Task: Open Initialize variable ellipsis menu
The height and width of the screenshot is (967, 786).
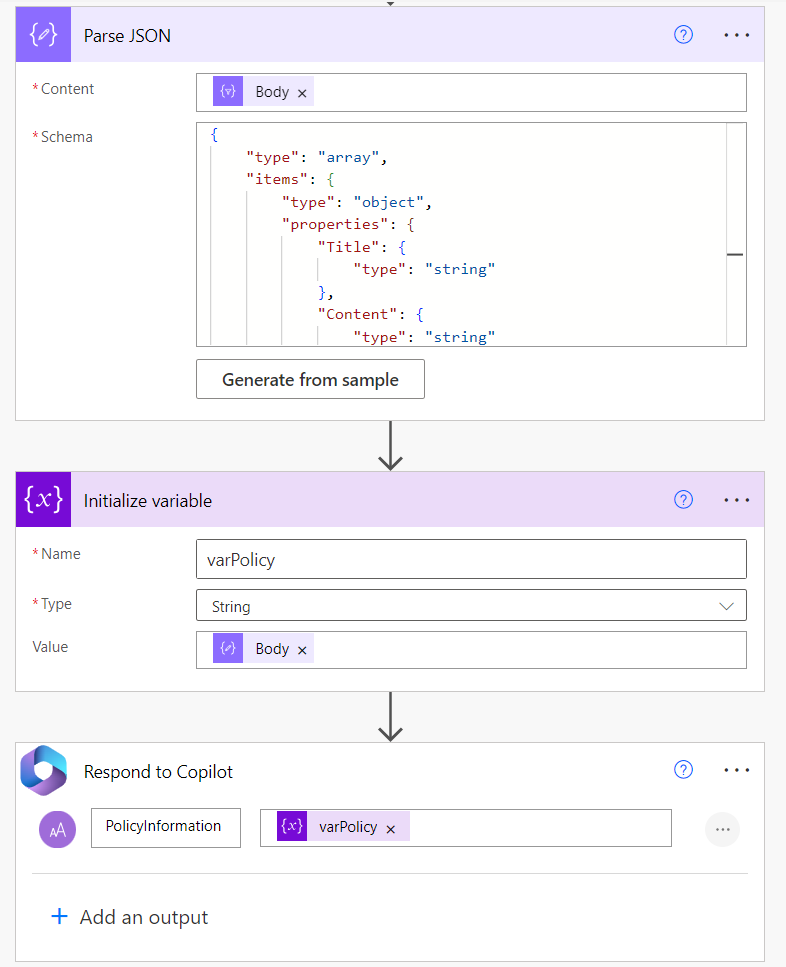Action: tap(736, 500)
